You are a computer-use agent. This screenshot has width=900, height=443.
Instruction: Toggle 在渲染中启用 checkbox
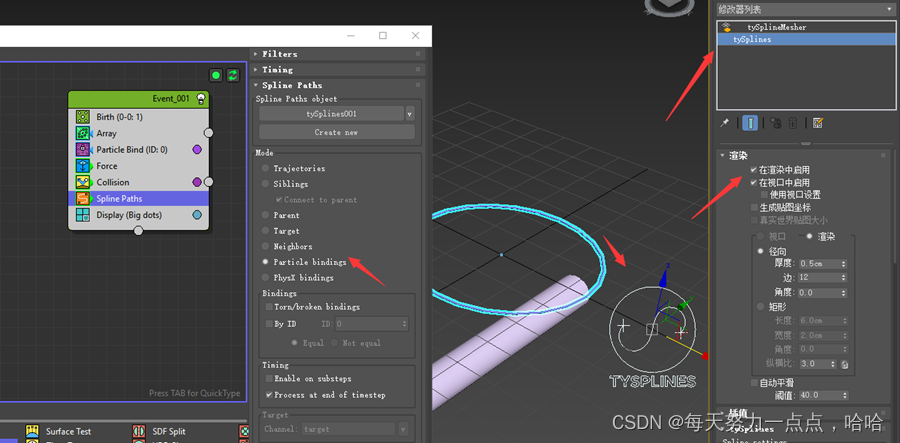[x=754, y=170]
